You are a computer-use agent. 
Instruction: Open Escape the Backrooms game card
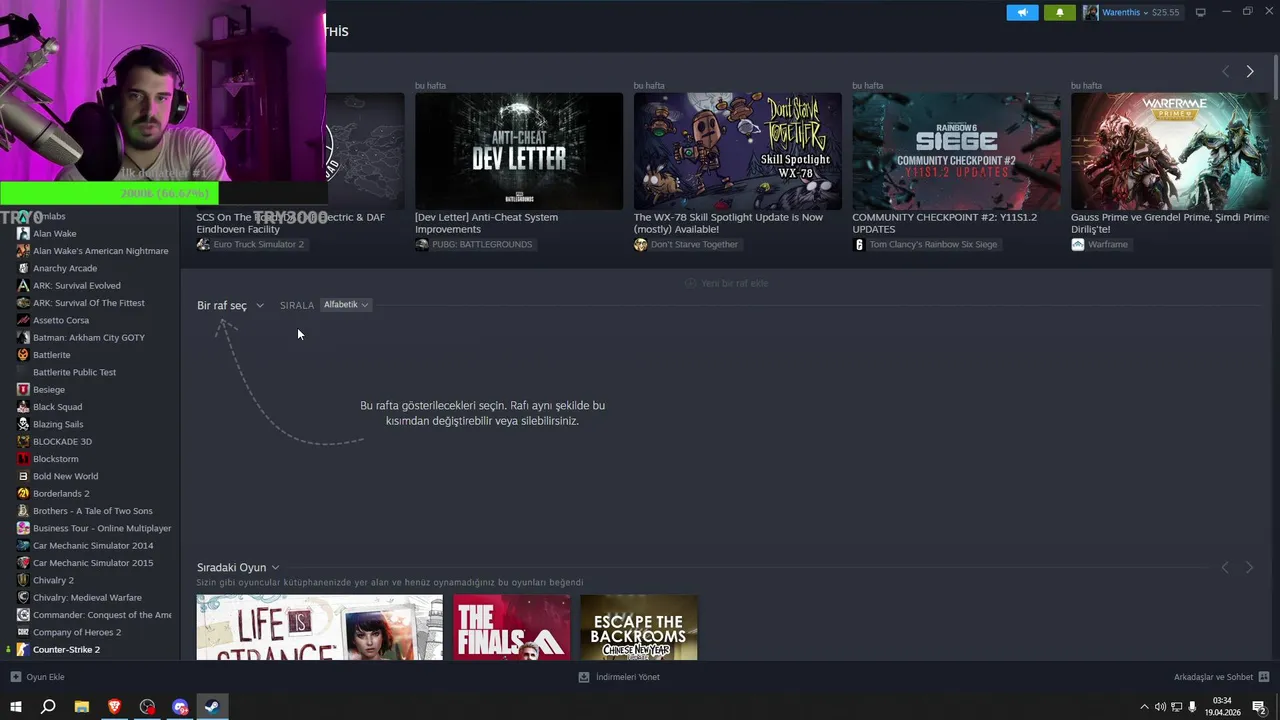point(639,627)
